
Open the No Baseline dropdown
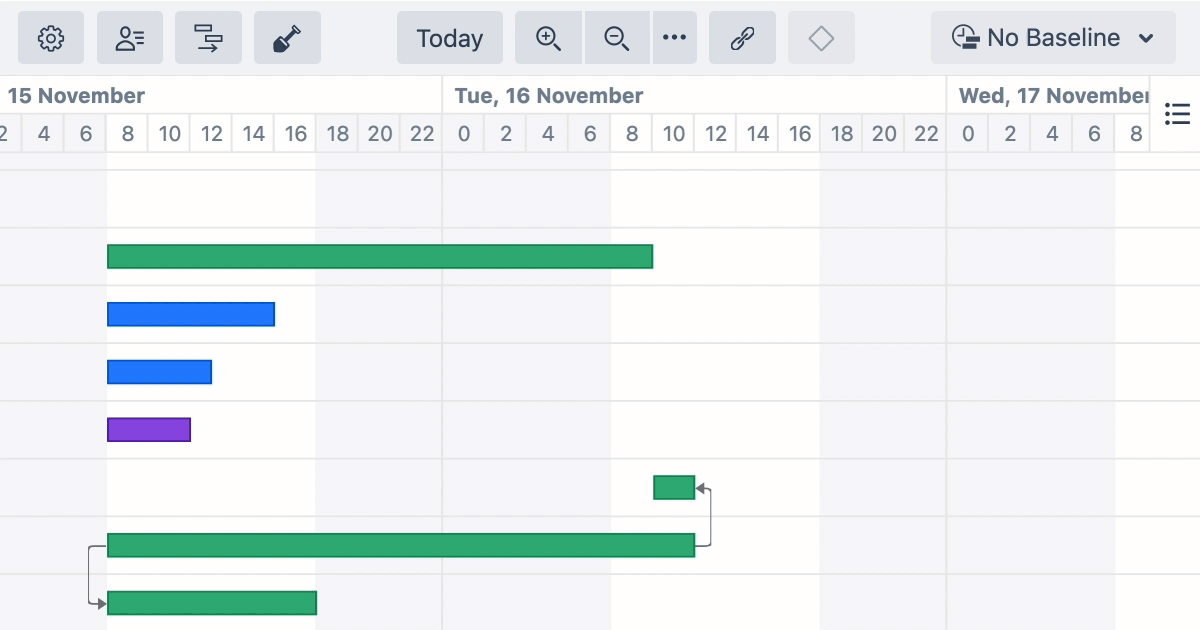[1052, 38]
